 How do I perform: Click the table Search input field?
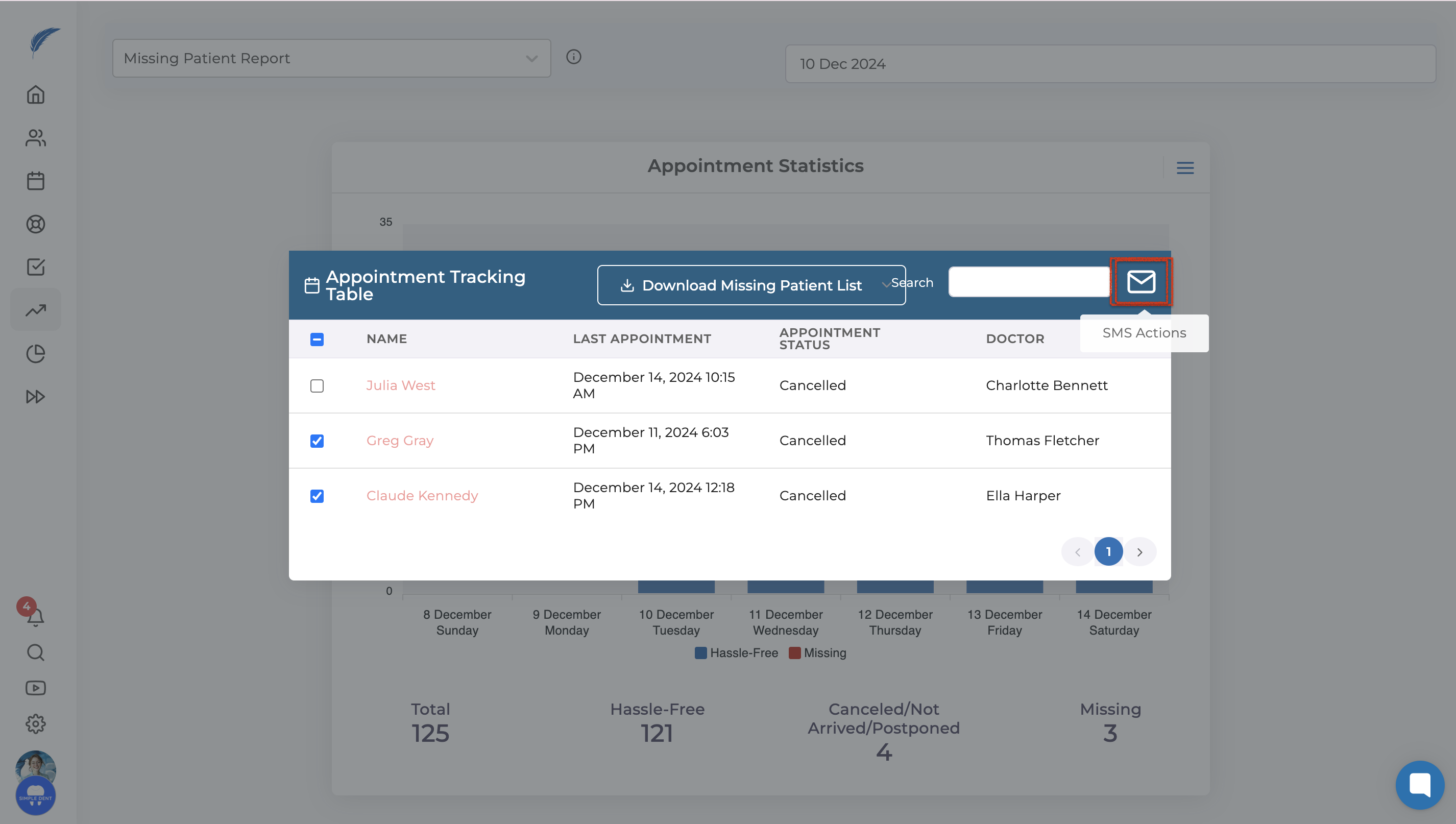tap(1028, 282)
